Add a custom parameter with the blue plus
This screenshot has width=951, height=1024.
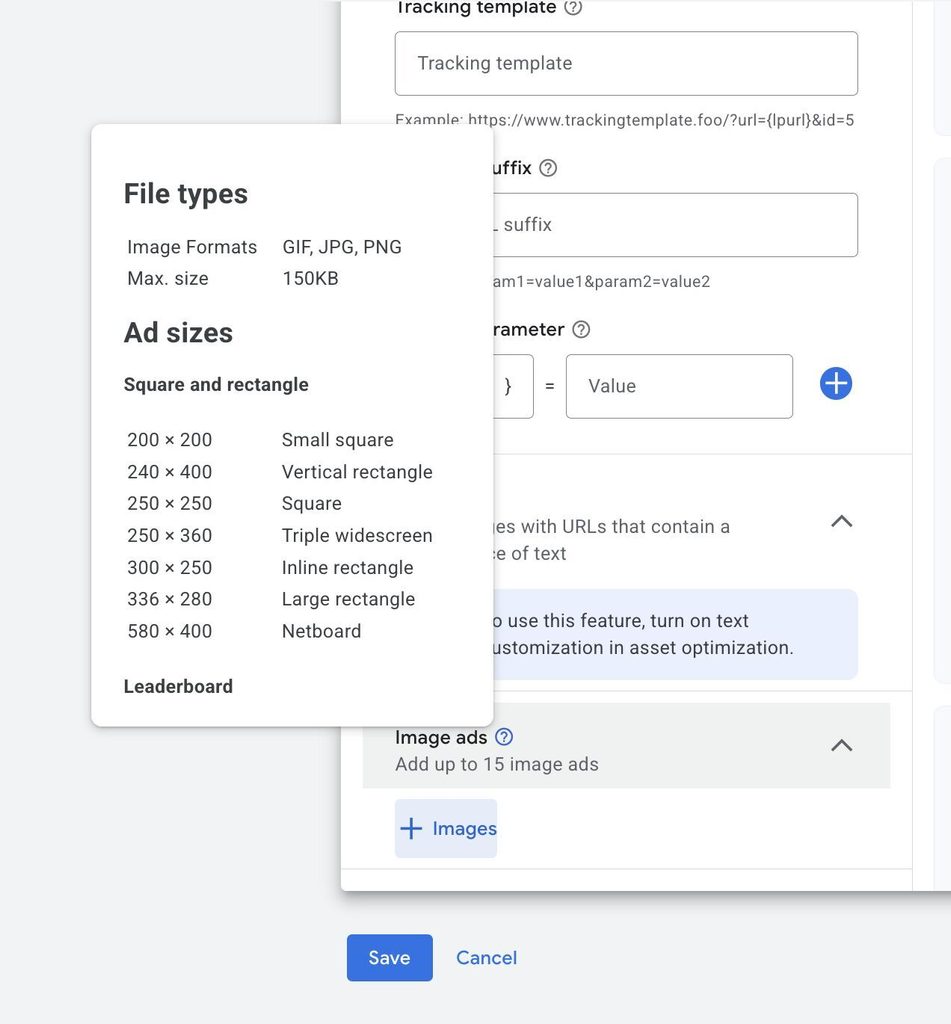[x=835, y=383]
